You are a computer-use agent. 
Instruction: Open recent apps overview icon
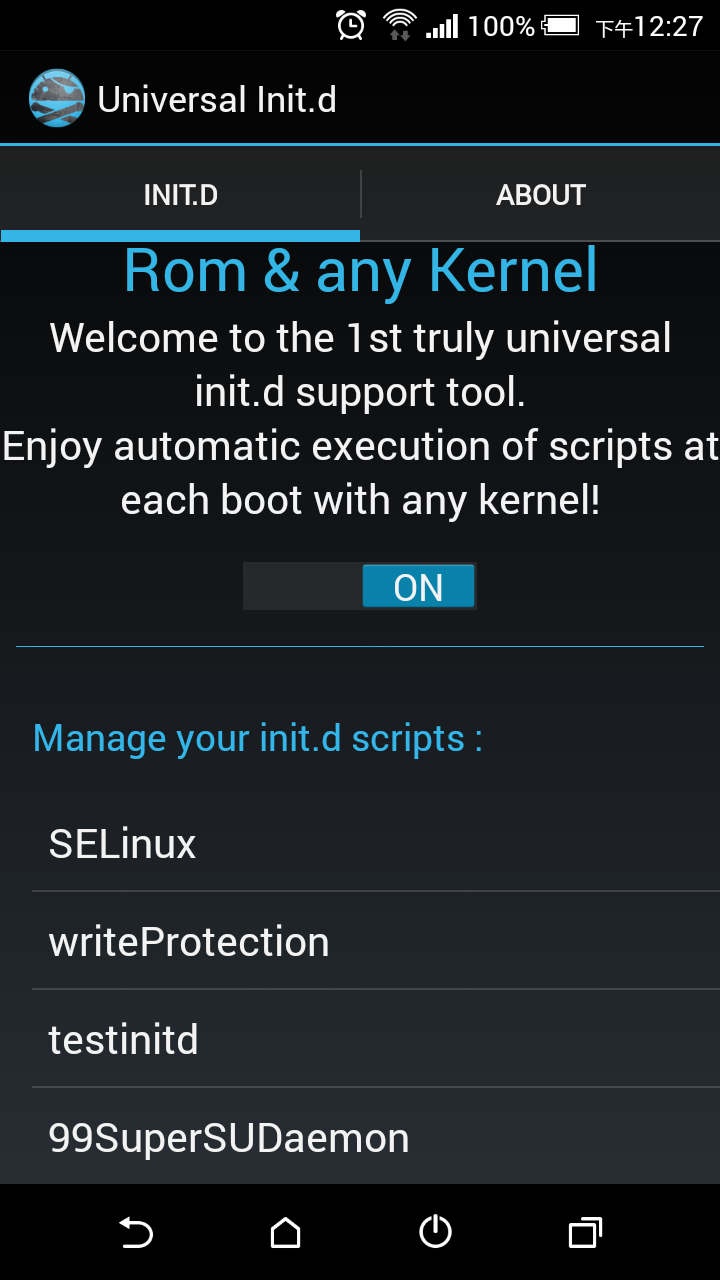click(x=585, y=1232)
